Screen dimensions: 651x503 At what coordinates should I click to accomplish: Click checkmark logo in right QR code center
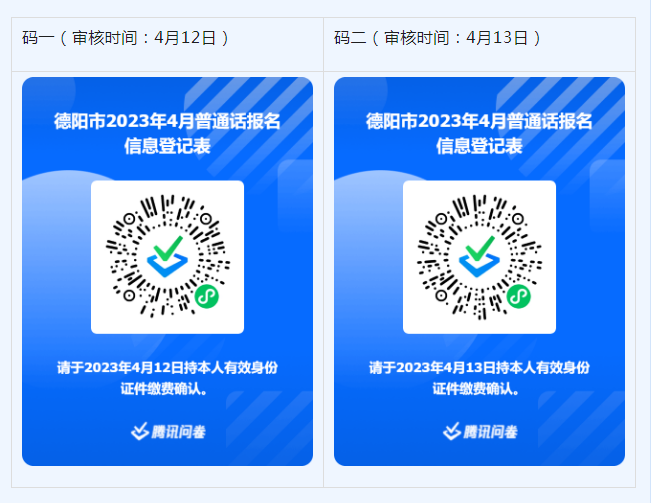(479, 256)
